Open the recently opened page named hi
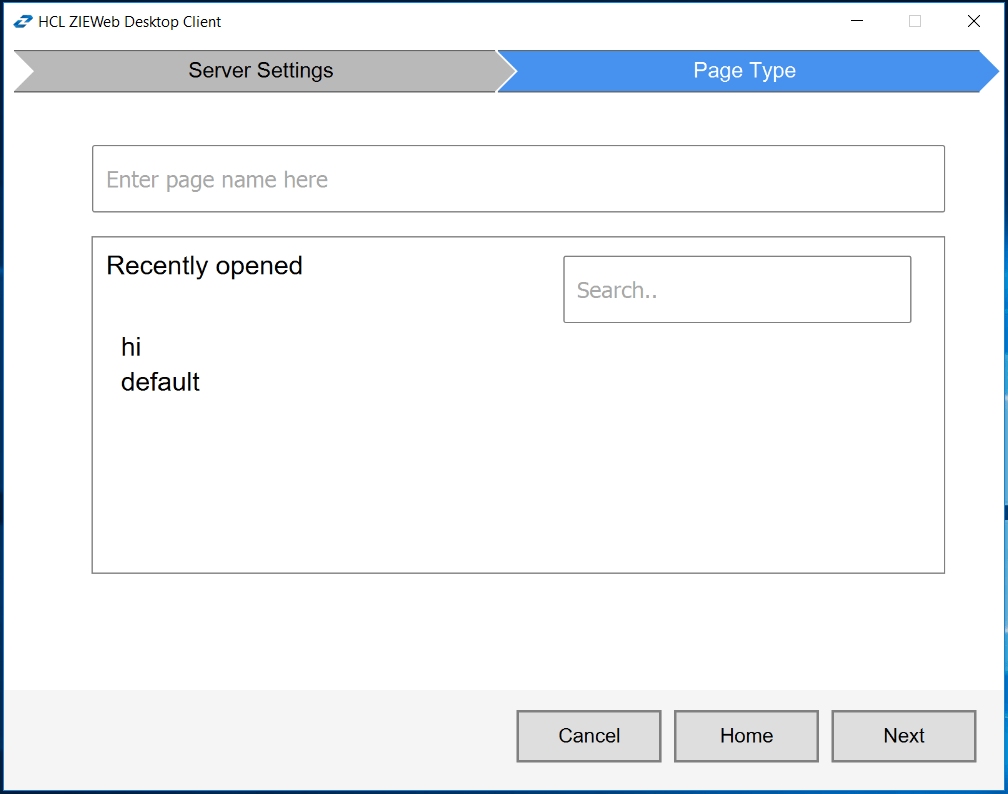Image resolution: width=1008 pixels, height=794 pixels. pyautogui.click(x=131, y=347)
